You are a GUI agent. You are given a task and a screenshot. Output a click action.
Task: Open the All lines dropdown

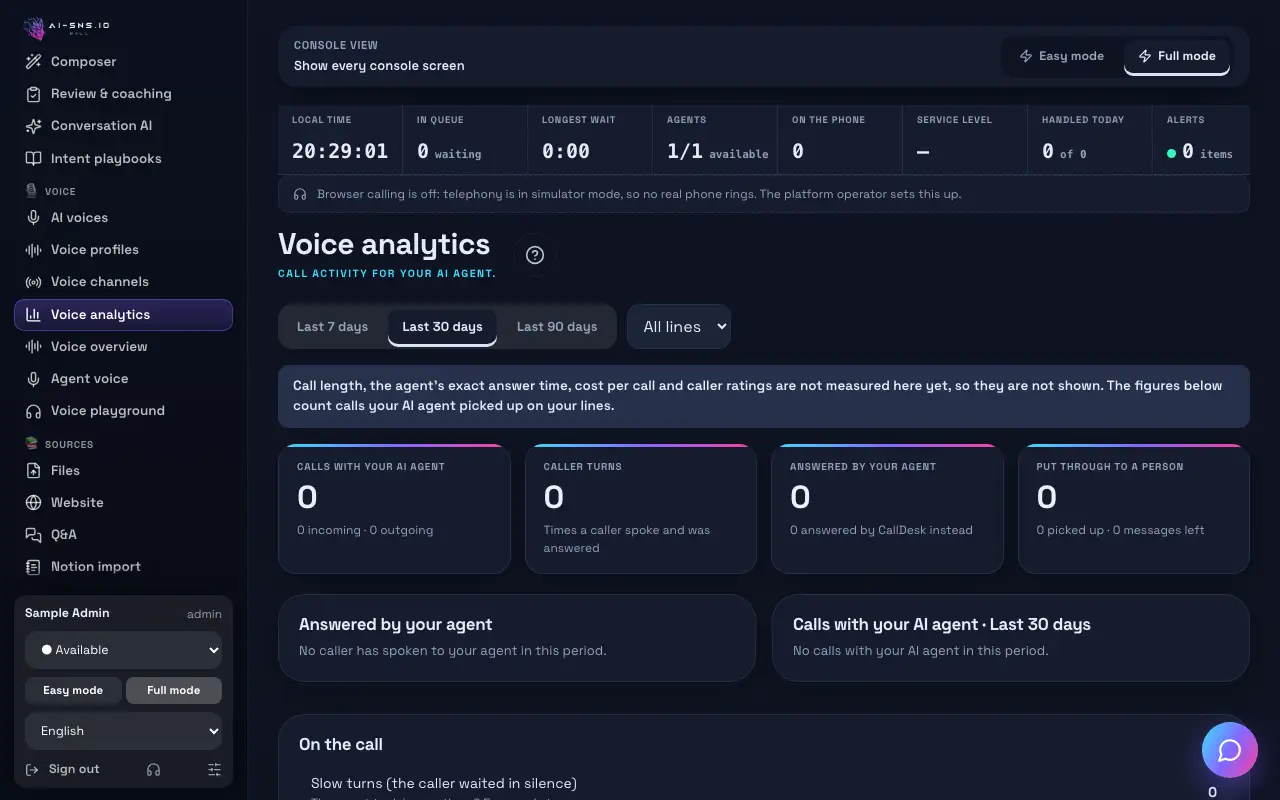(679, 327)
